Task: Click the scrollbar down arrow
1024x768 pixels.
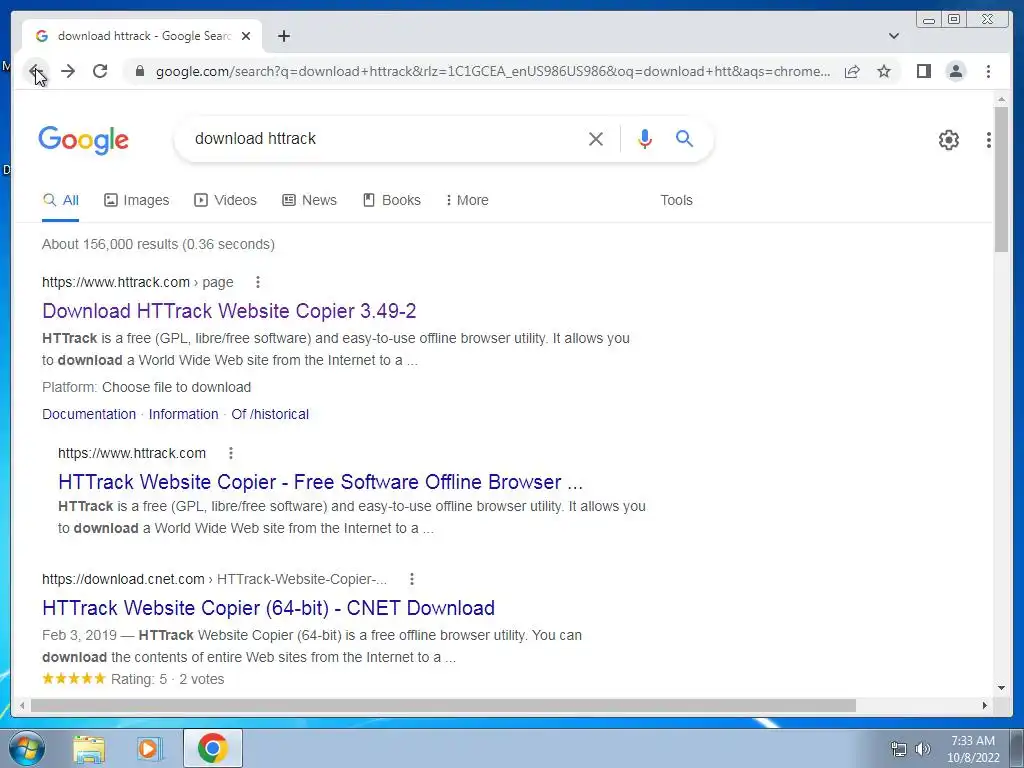Action: click(1001, 687)
